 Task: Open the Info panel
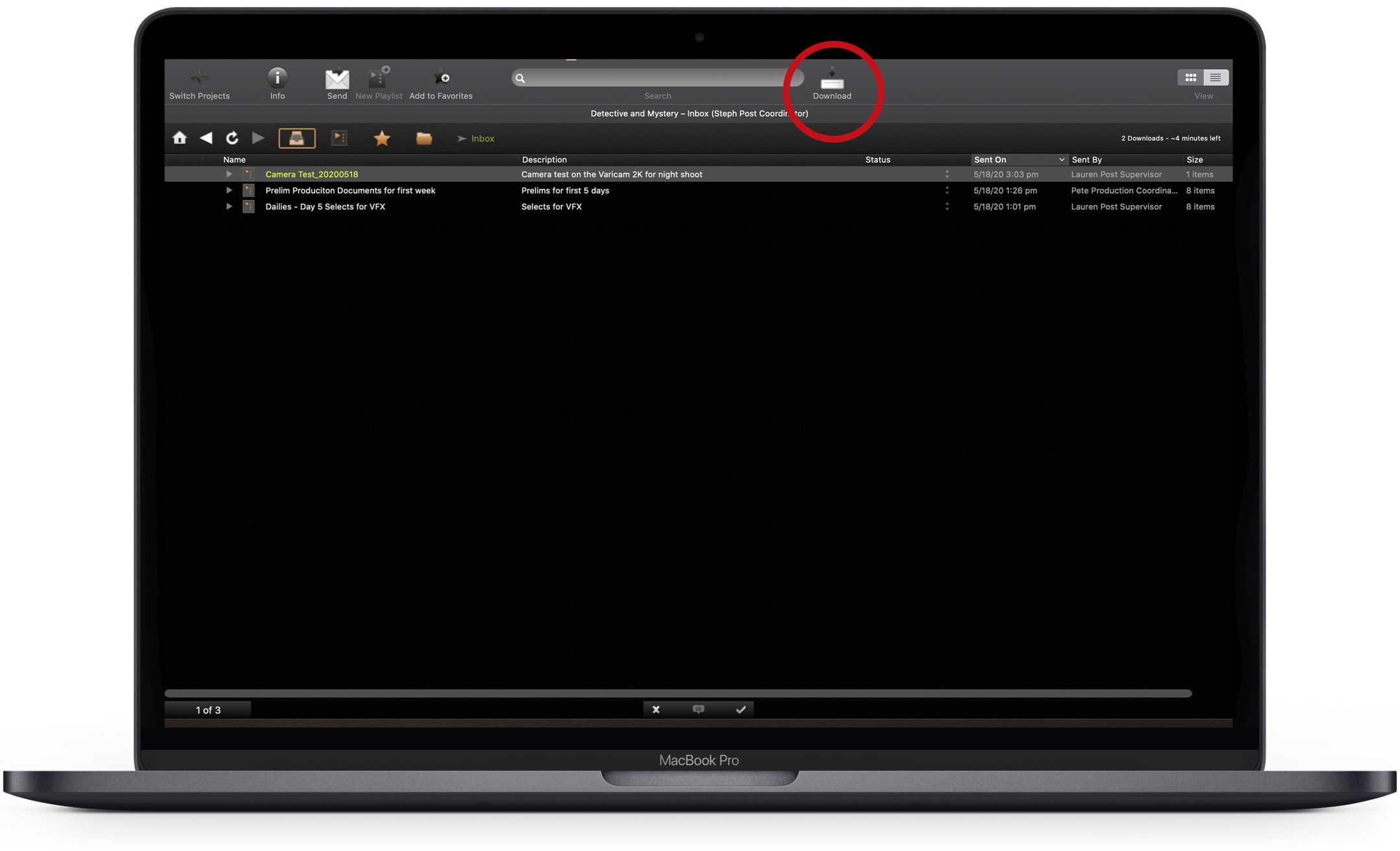277,78
